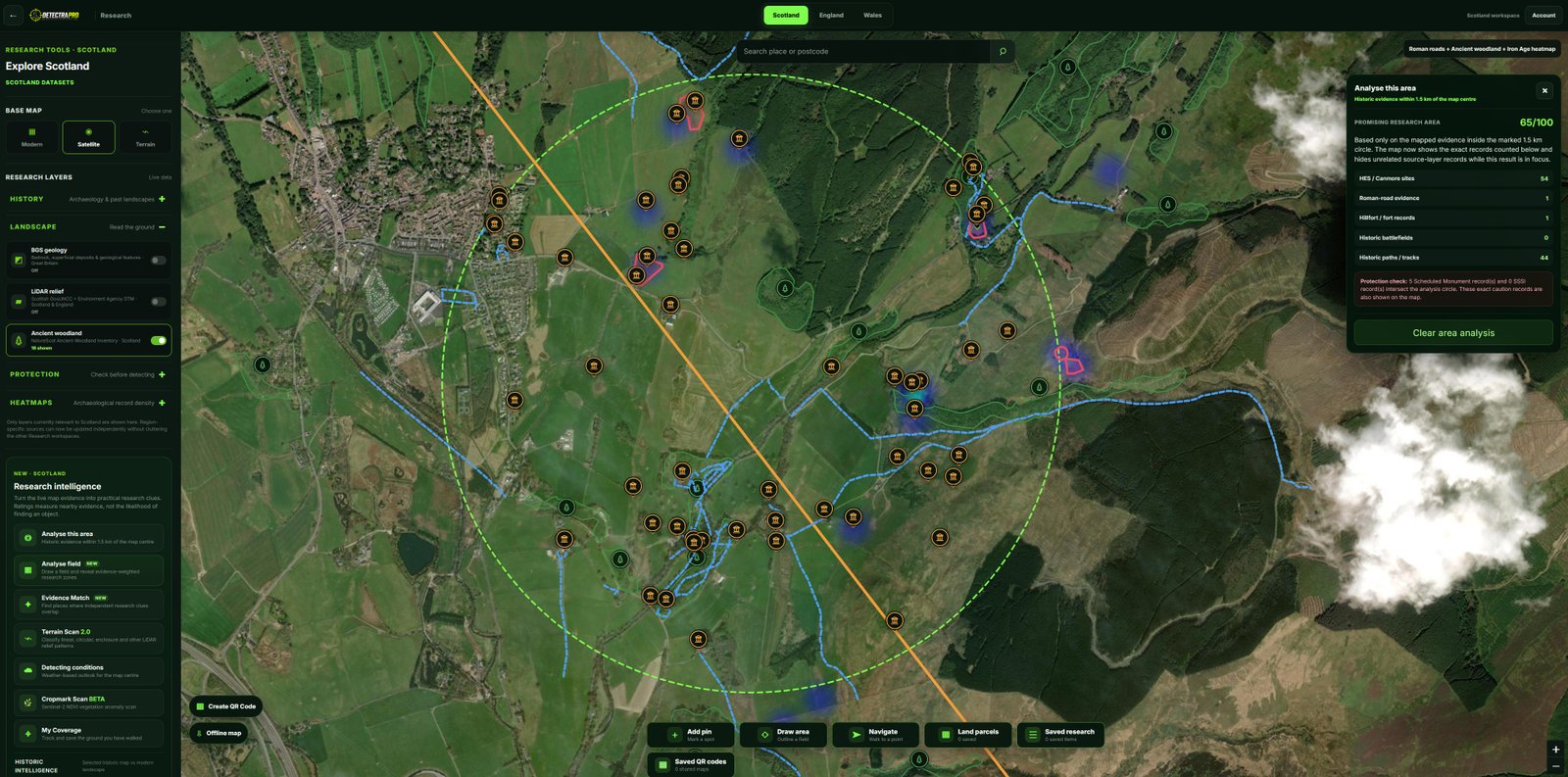
Task: Click the Detecting conditions cloud icon
Action: coord(27,671)
